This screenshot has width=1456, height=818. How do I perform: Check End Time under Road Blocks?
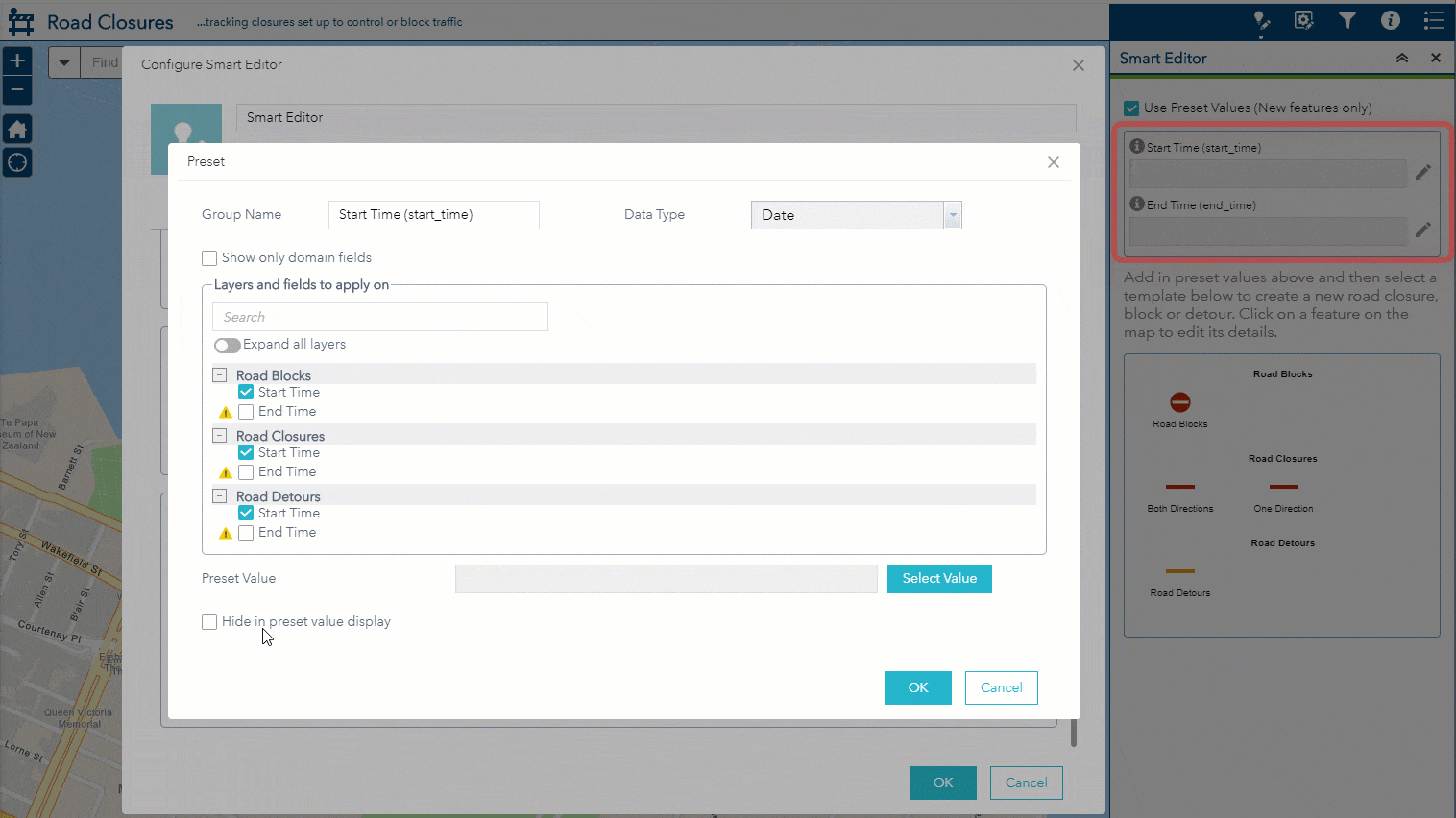click(246, 412)
